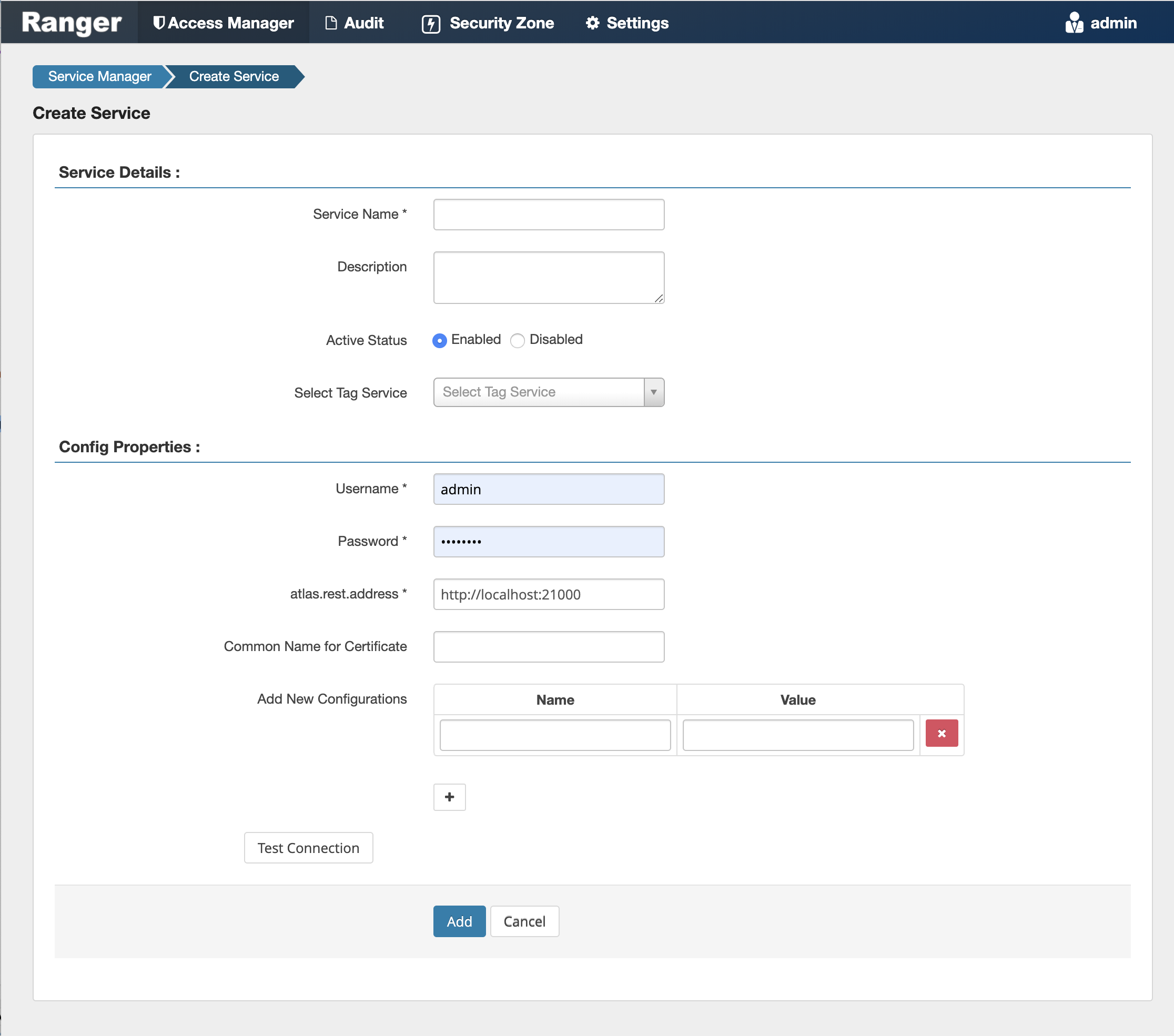Switch Active Status to Disabled
The image size is (1174, 1036).
tap(517, 341)
